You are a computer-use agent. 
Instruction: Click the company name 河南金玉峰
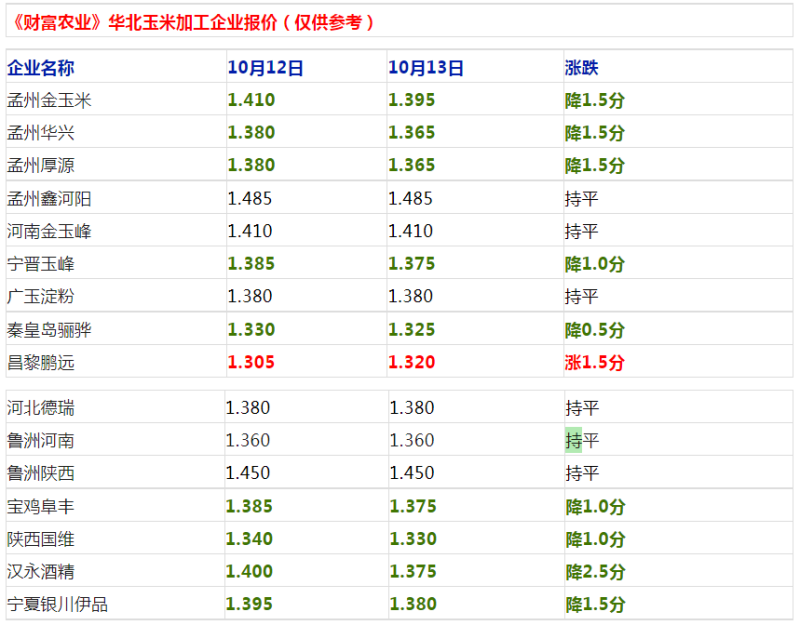coord(49,231)
